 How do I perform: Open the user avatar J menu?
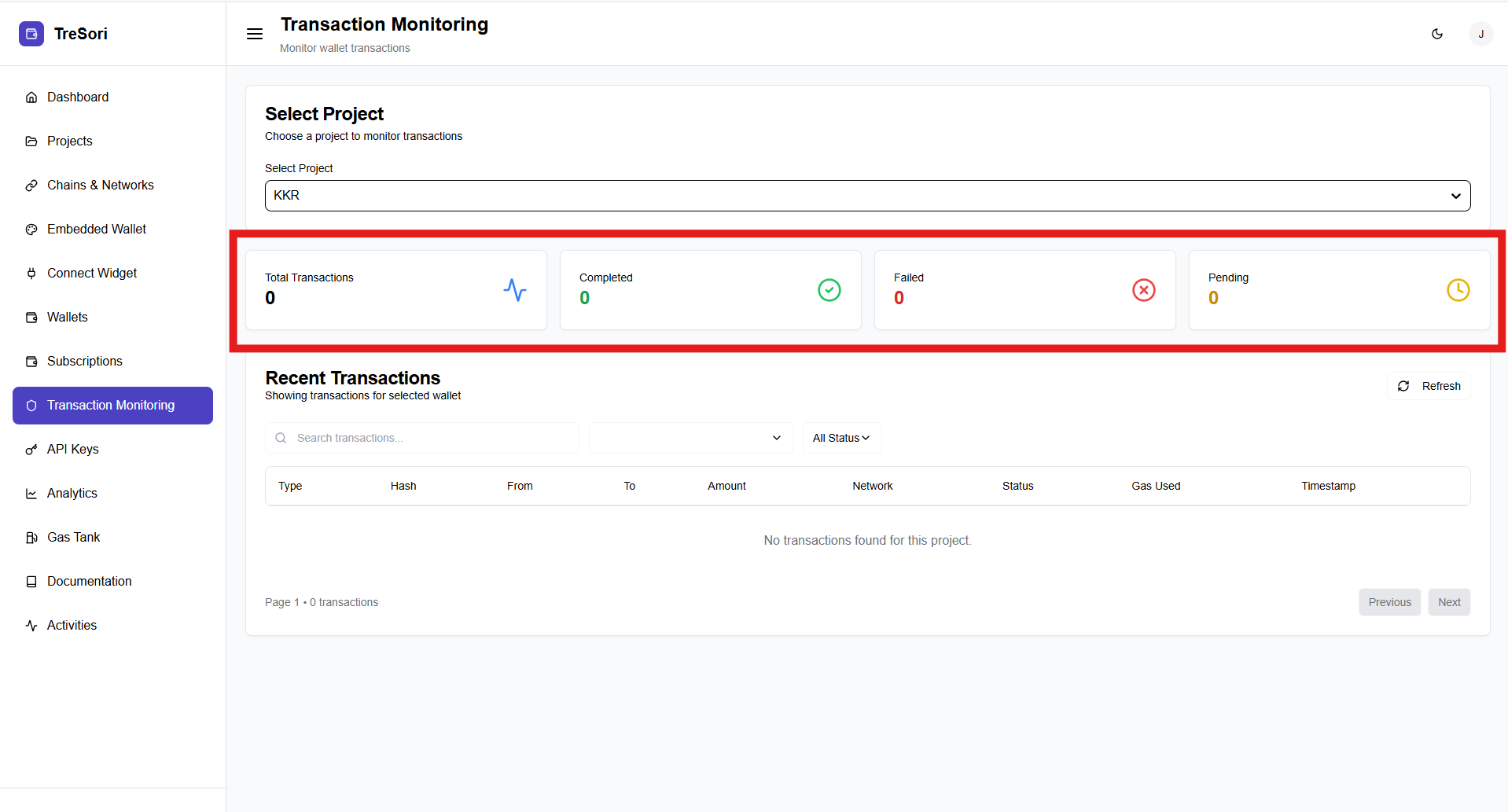[x=1480, y=34]
